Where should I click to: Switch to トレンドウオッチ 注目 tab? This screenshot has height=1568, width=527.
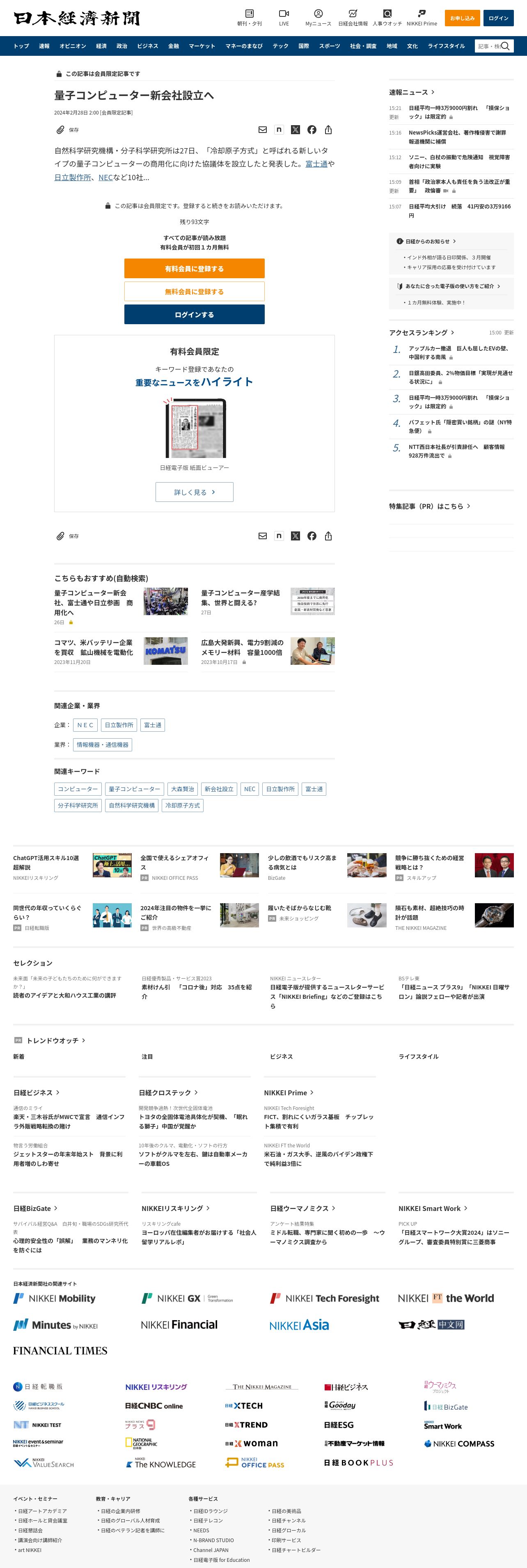147,1057
